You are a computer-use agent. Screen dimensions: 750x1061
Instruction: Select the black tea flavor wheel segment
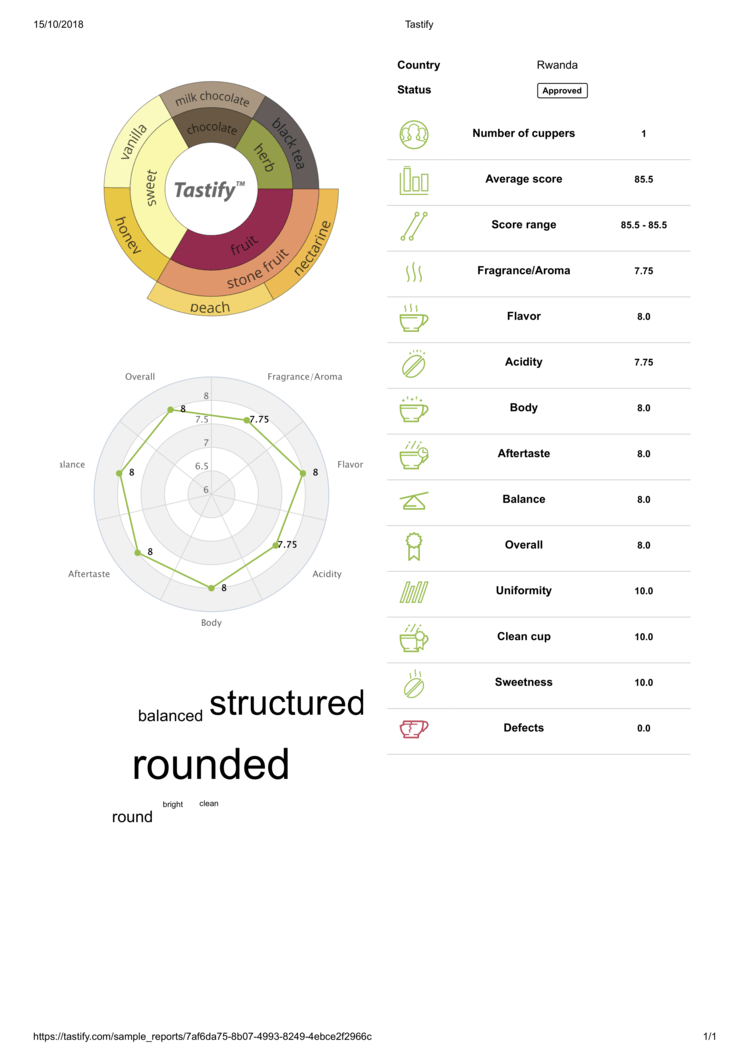tap(290, 143)
